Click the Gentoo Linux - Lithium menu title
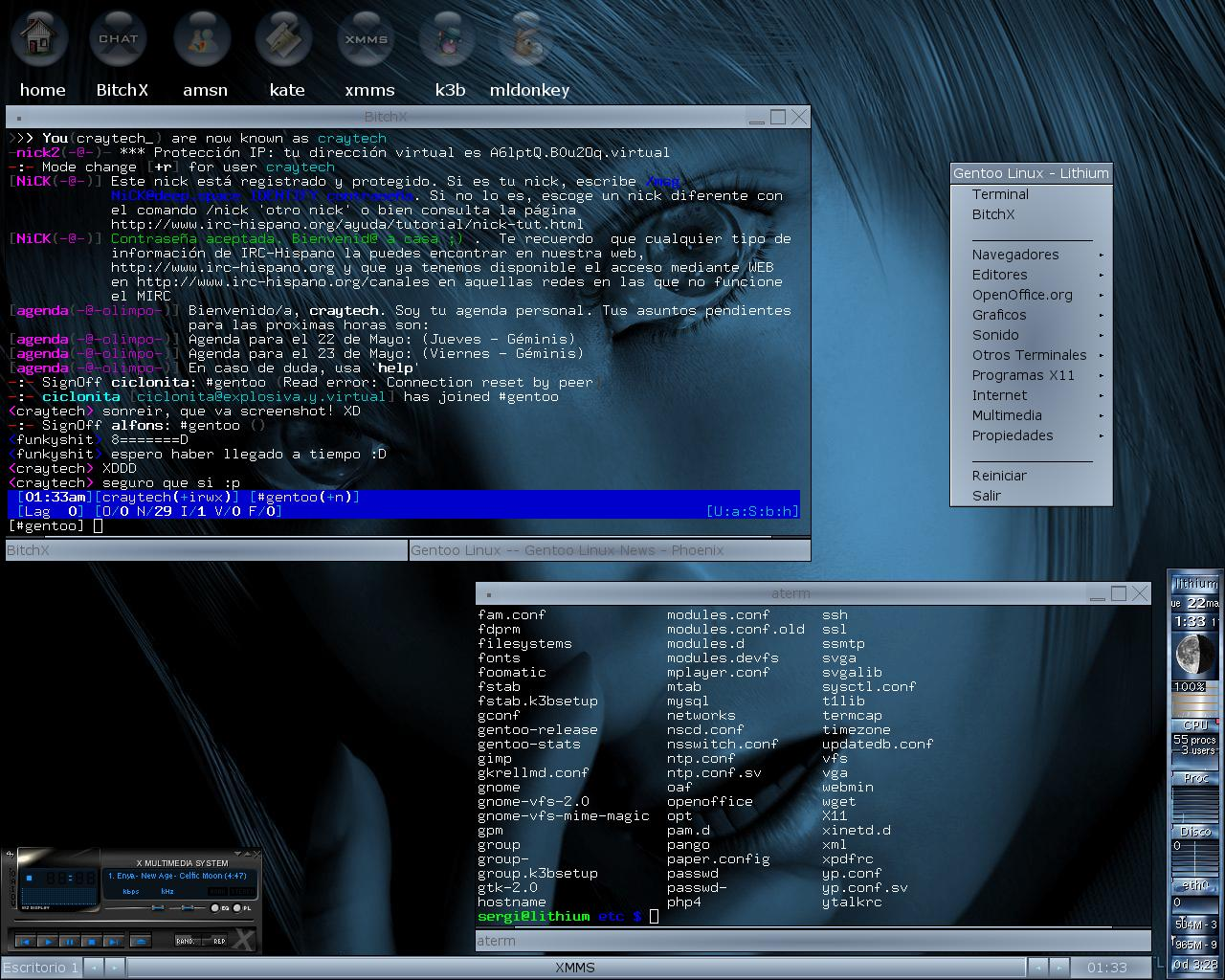This screenshot has height=980, width=1225. [x=1032, y=173]
